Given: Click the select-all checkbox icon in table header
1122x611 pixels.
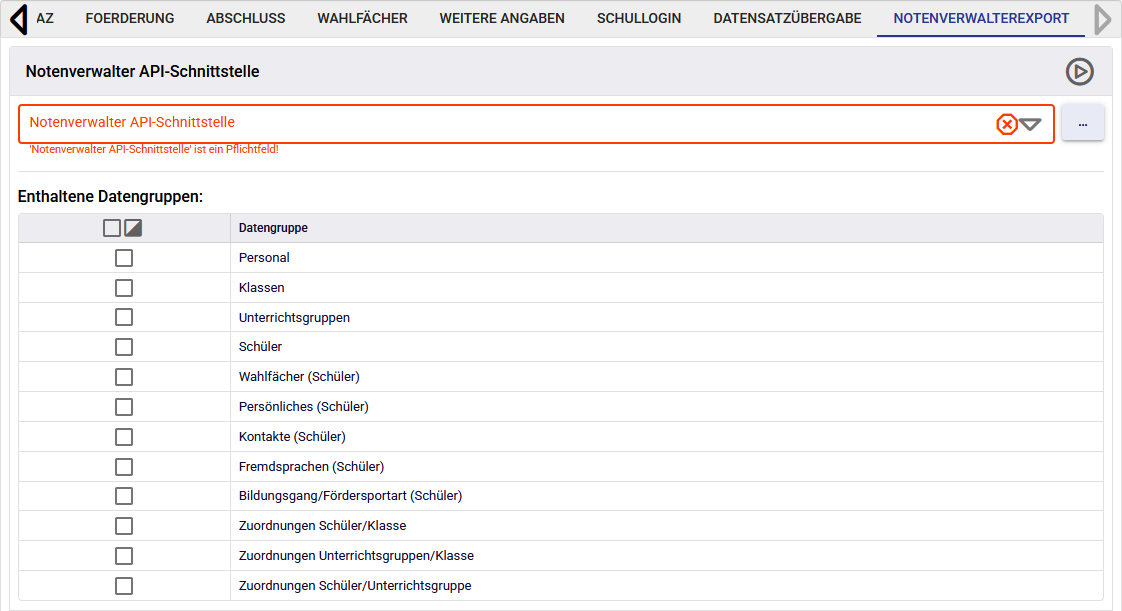Looking at the screenshot, I should coord(112,228).
